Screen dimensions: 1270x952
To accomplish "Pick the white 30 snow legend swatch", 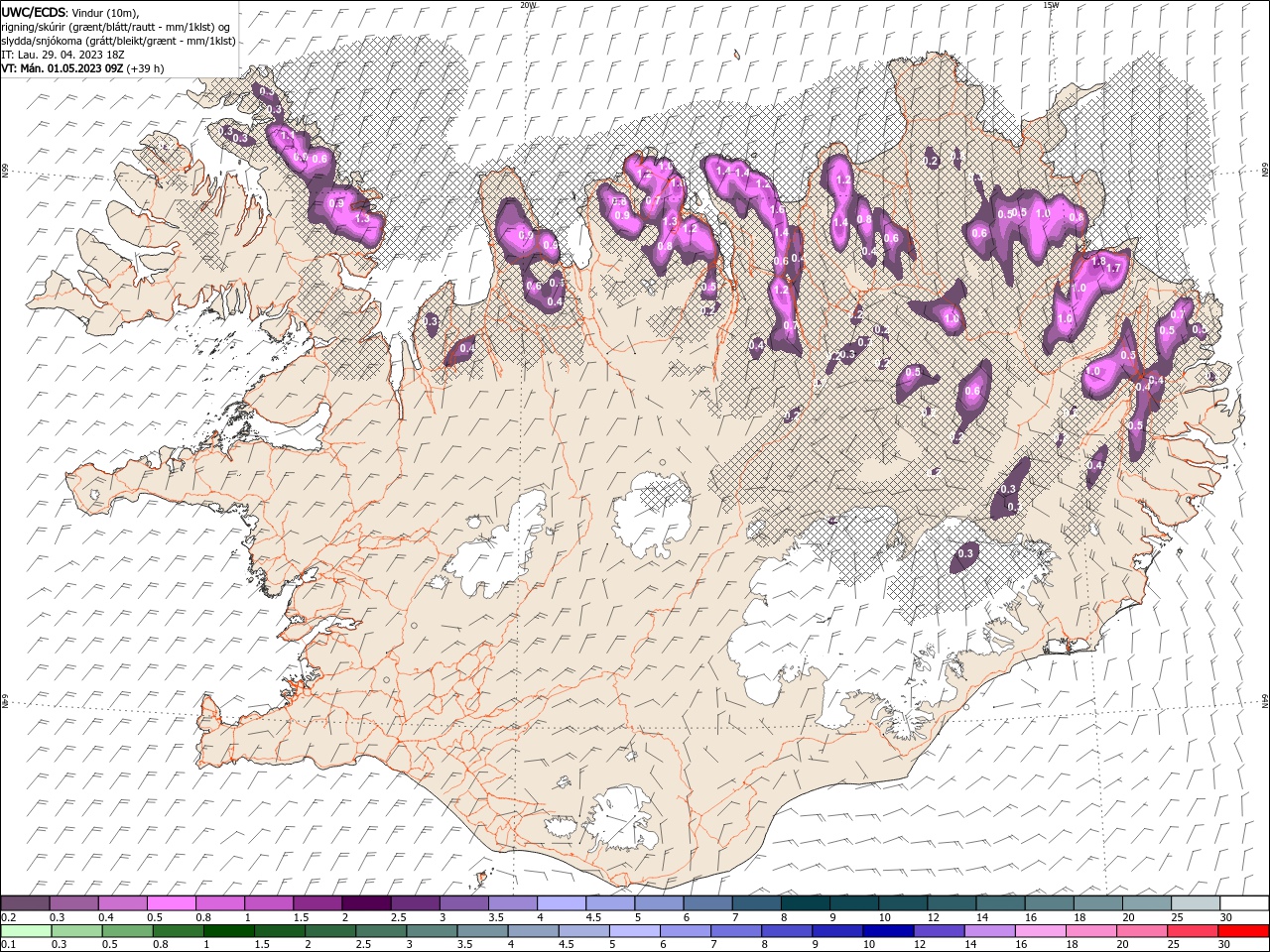I will (x=1244, y=903).
